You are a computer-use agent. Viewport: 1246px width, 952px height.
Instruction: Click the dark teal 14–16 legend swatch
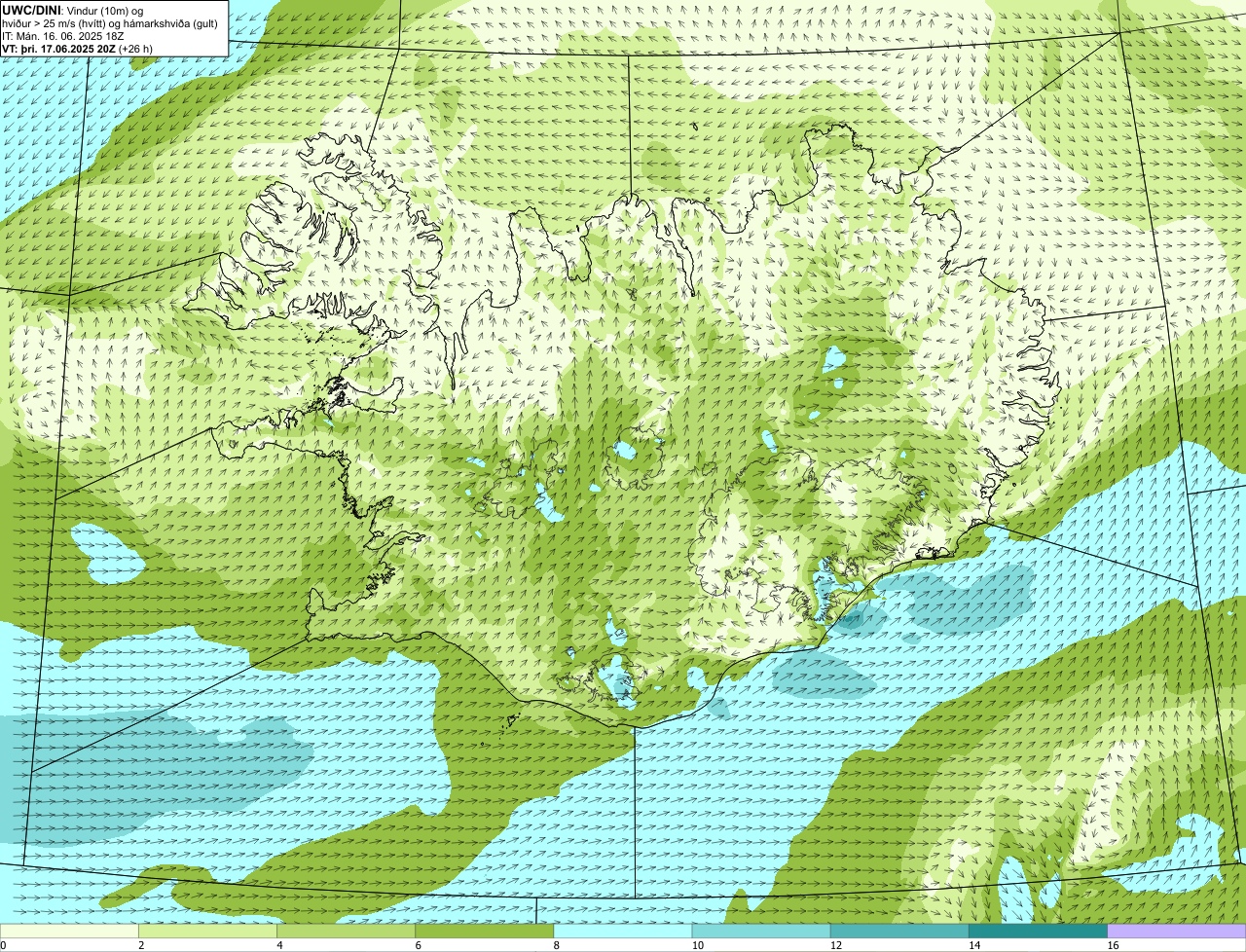click(x=1038, y=931)
